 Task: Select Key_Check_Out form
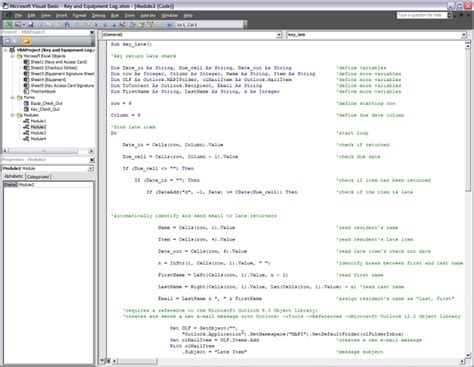click(x=45, y=109)
